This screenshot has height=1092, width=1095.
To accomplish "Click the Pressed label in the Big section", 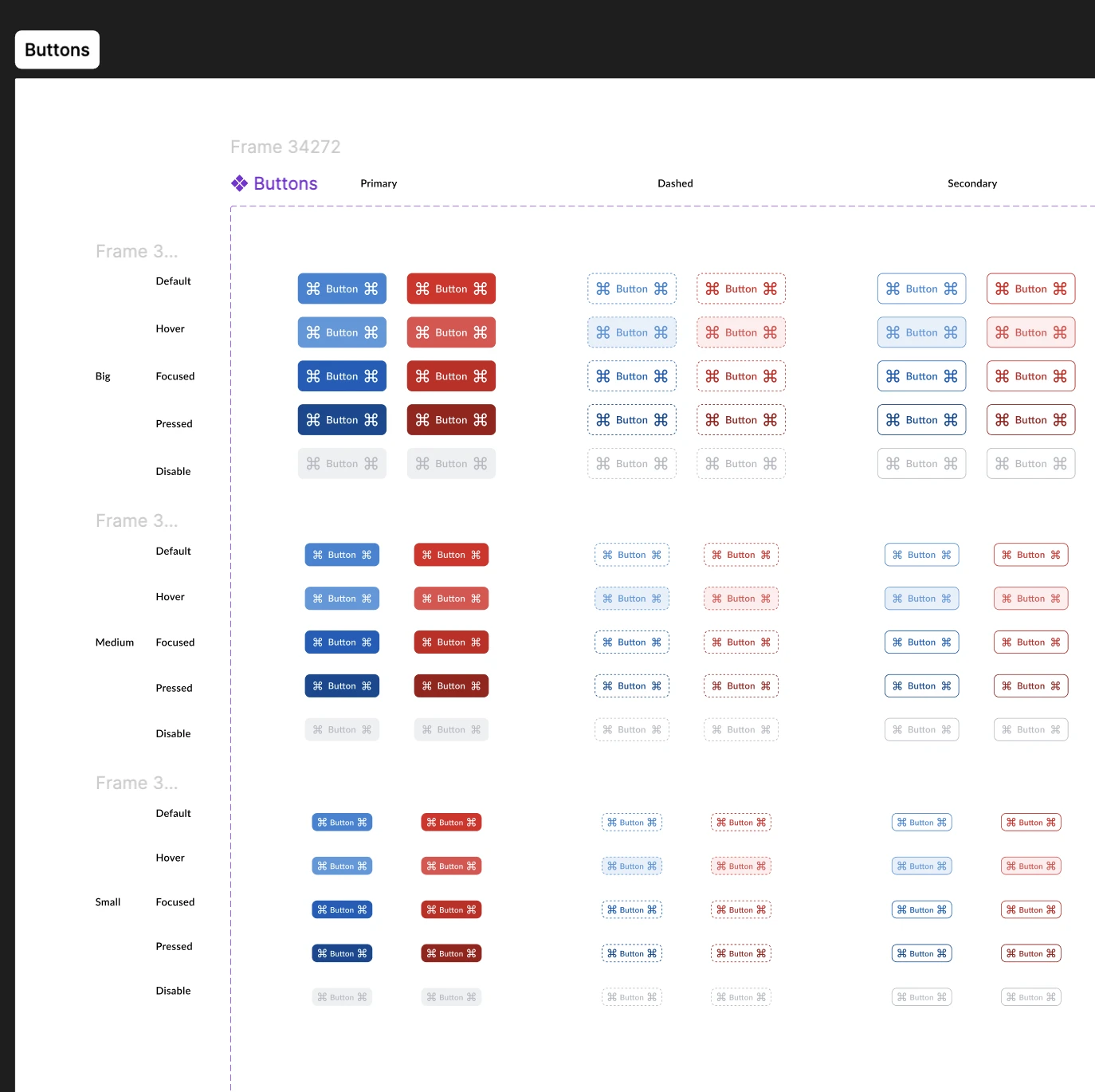I will (x=174, y=424).
